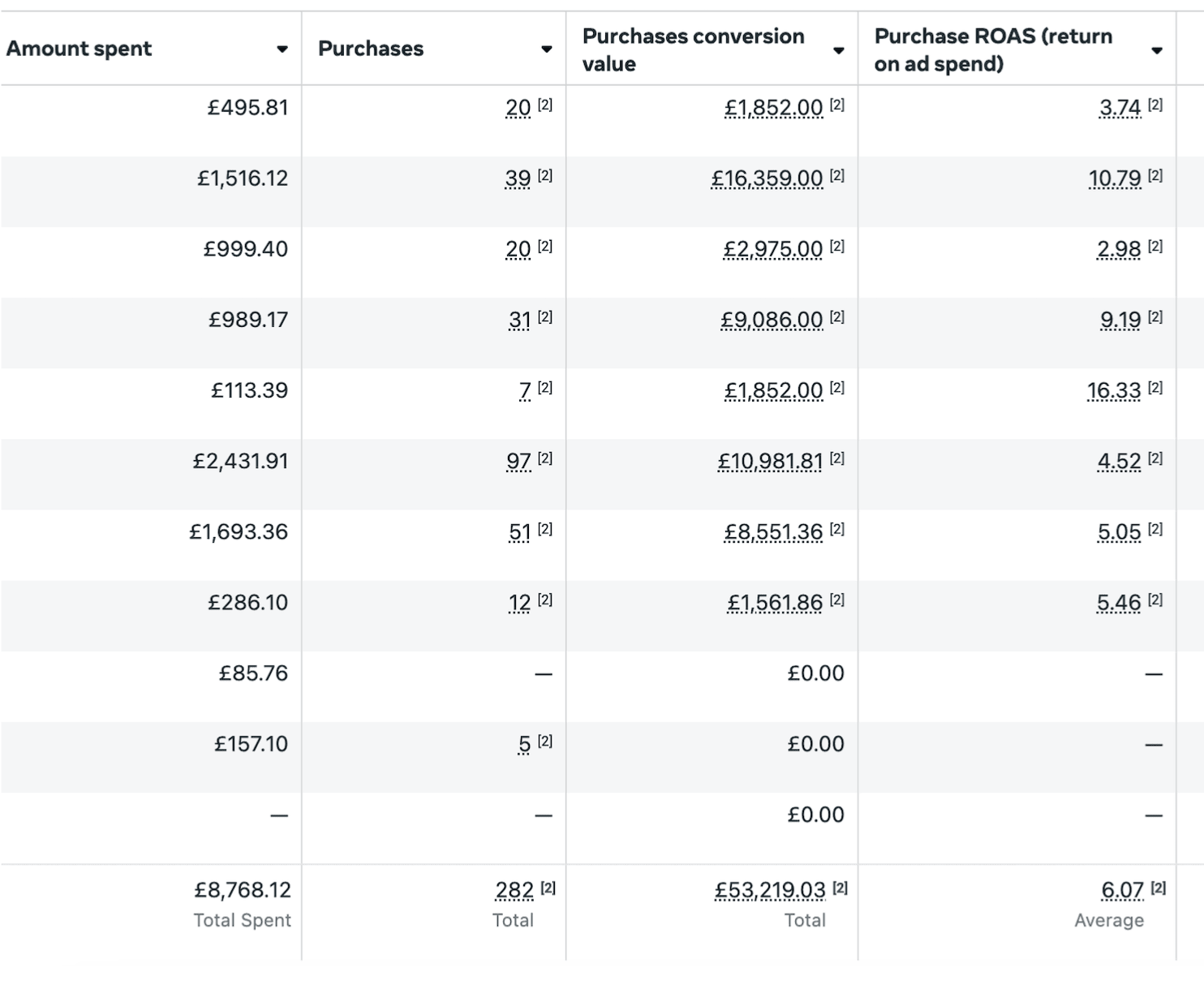Click footnote [2] beside 6.07 average ROAS
The height and width of the screenshot is (985, 1204).
[1159, 888]
